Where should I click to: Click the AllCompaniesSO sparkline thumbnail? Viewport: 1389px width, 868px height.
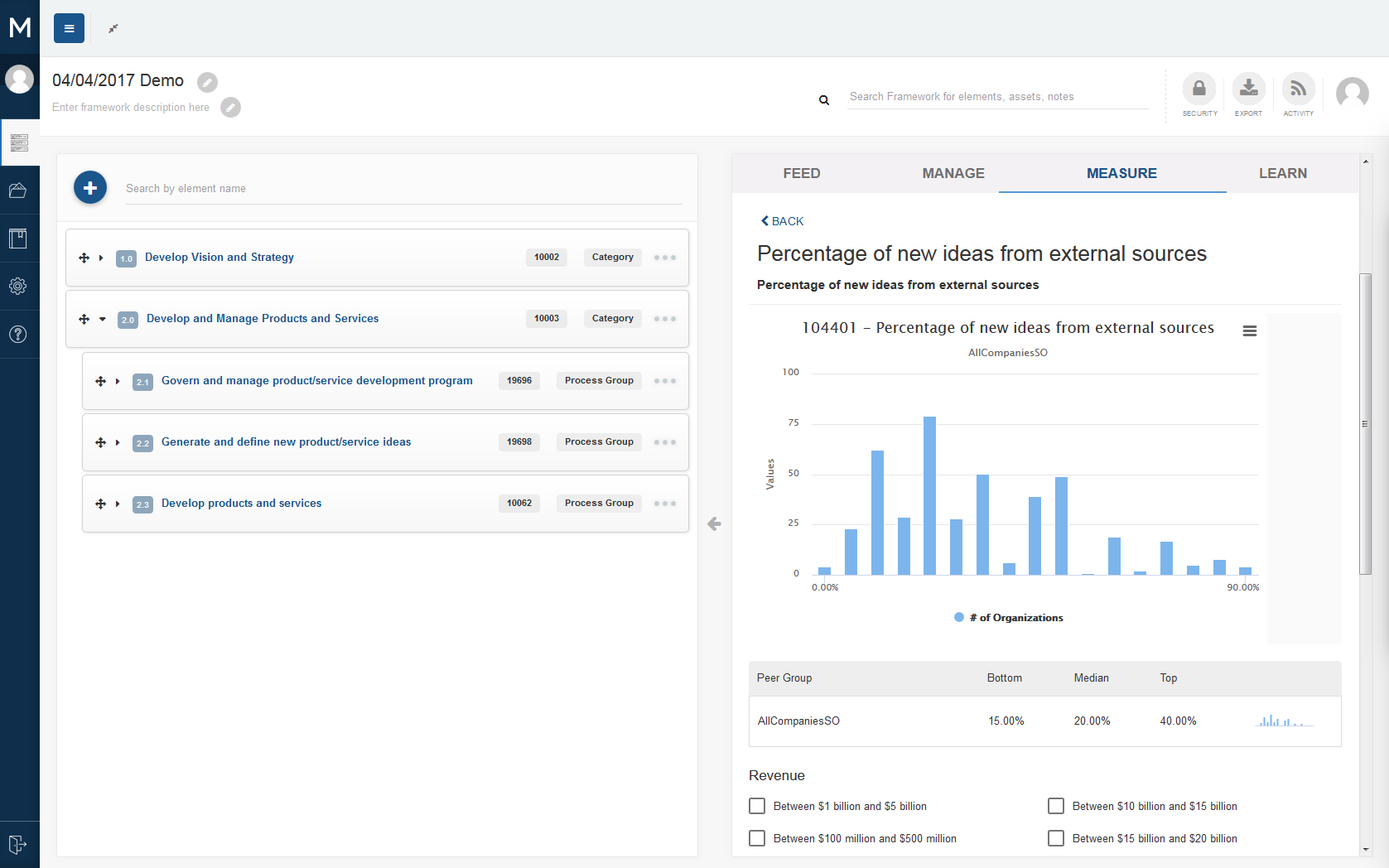click(1285, 721)
